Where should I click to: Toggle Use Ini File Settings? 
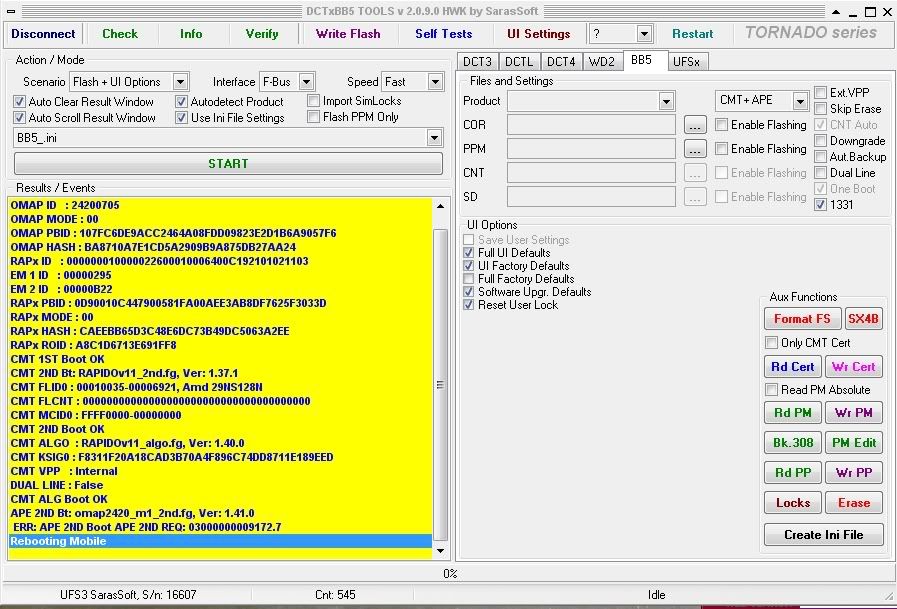tap(181, 118)
